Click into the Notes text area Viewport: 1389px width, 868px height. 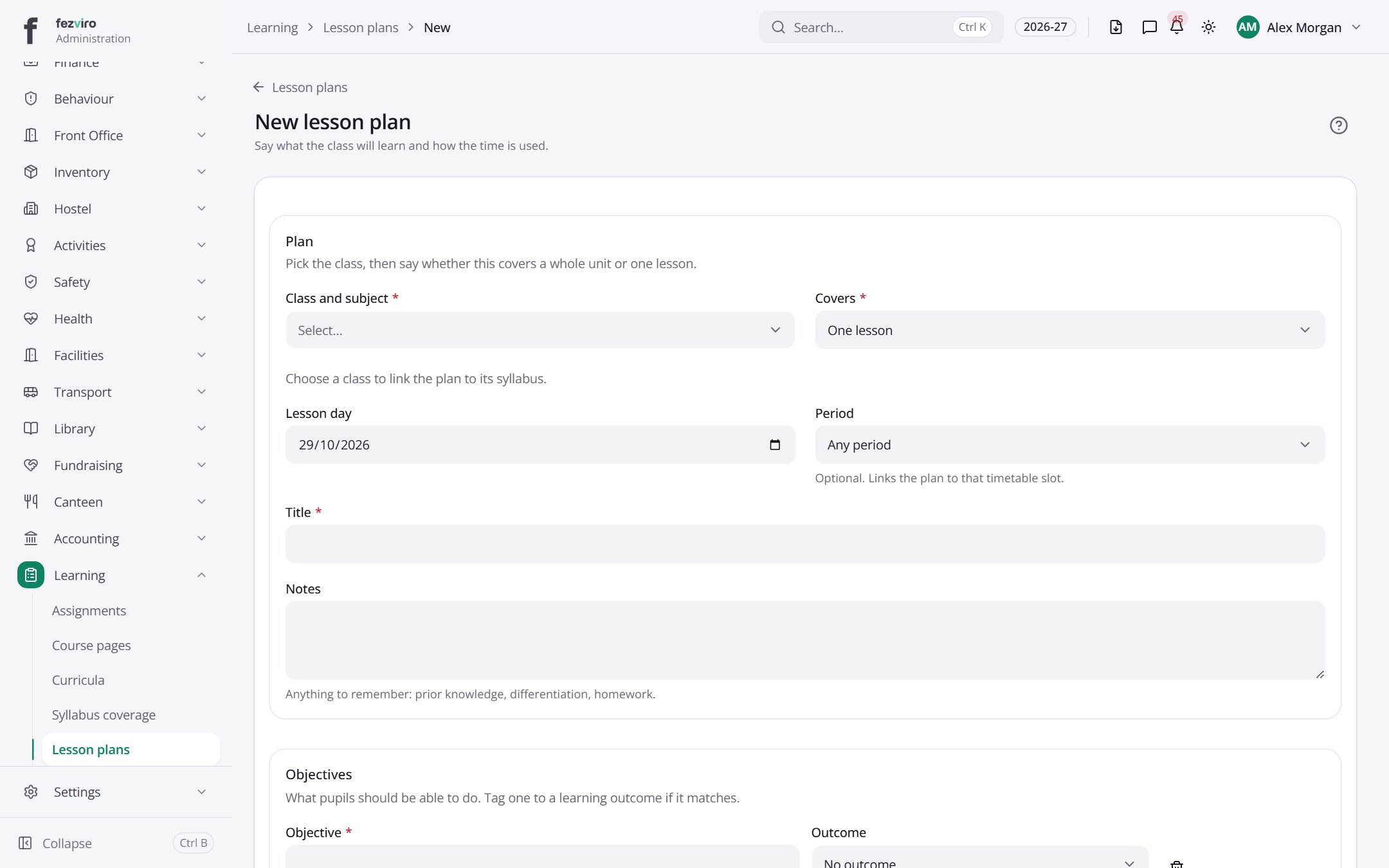click(x=805, y=640)
